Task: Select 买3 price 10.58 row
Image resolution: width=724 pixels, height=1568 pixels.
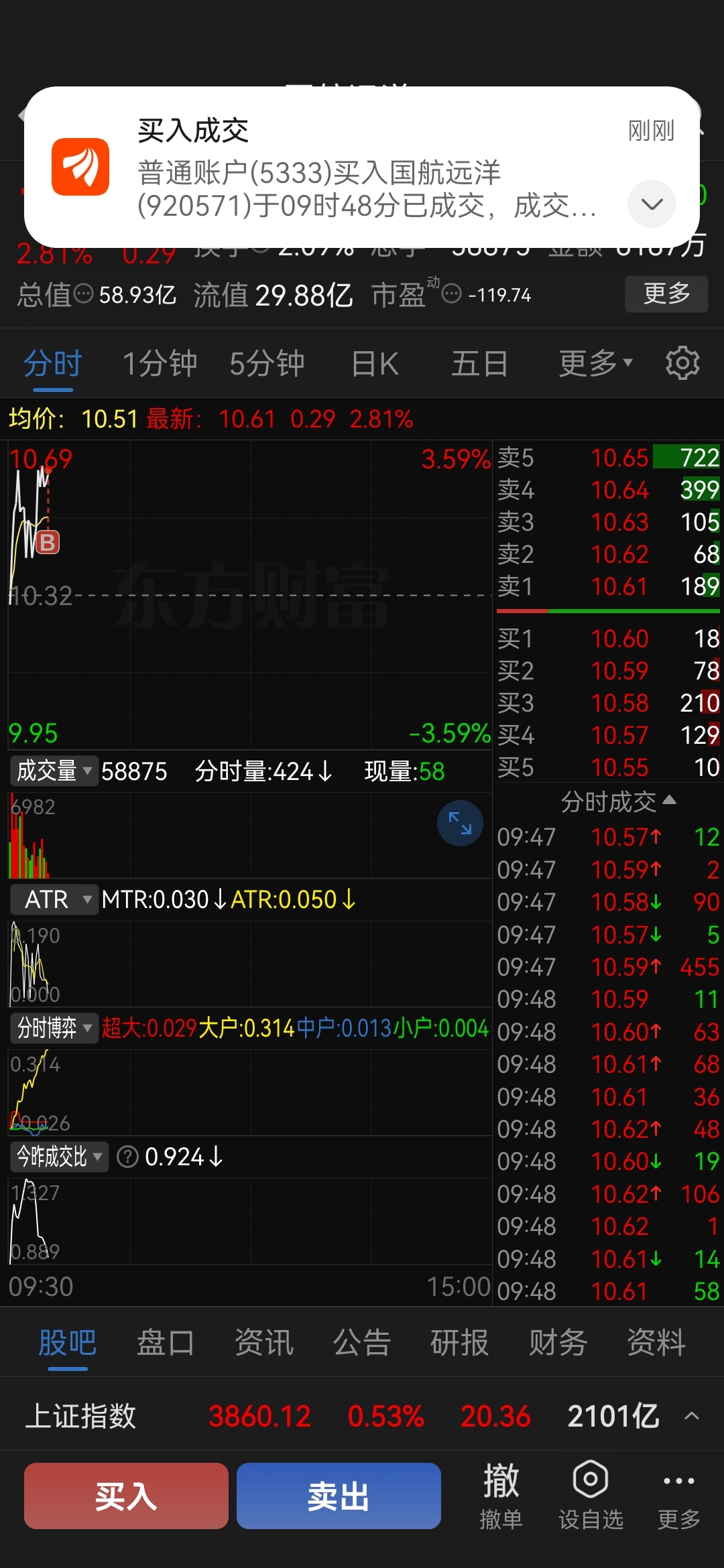Action: click(609, 703)
